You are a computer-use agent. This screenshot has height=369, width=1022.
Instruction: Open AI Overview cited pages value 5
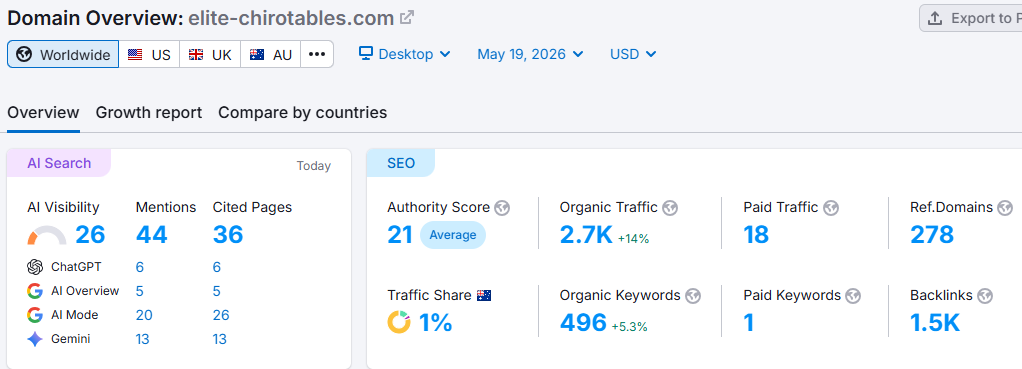tap(216, 291)
